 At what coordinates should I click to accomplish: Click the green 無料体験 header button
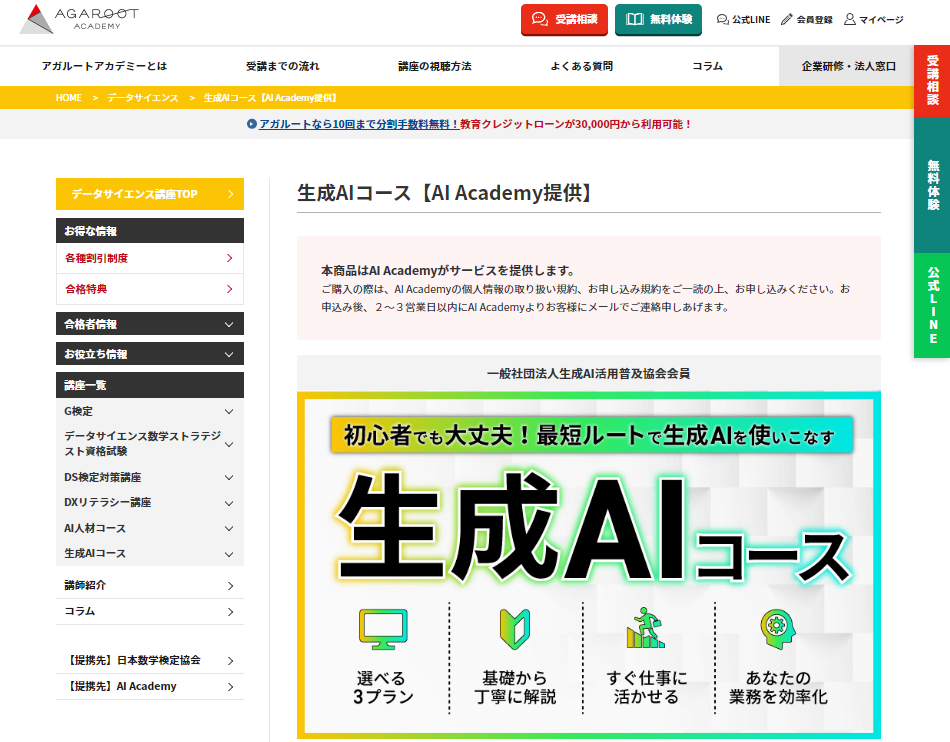click(x=658, y=19)
